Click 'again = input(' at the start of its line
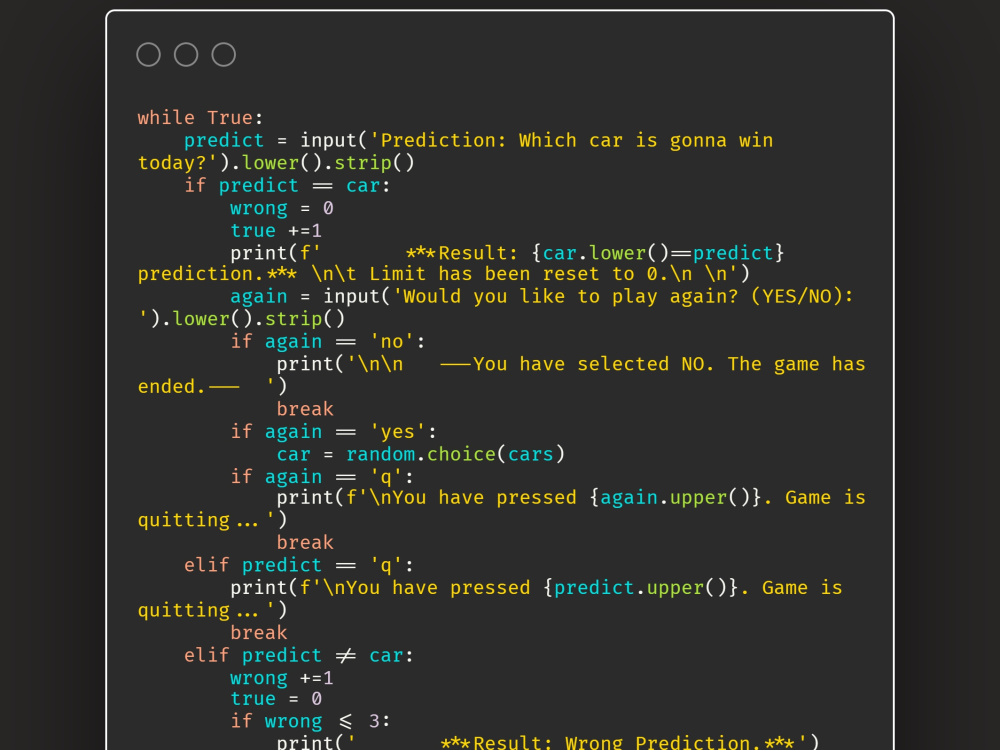 tap(310, 297)
